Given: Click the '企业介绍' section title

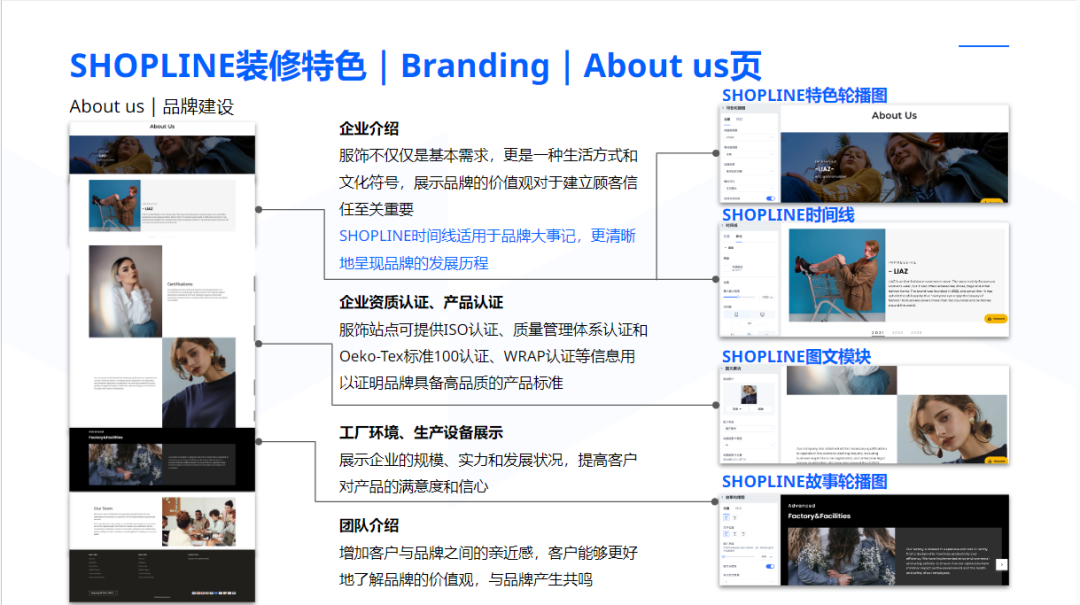Looking at the screenshot, I should [369, 129].
